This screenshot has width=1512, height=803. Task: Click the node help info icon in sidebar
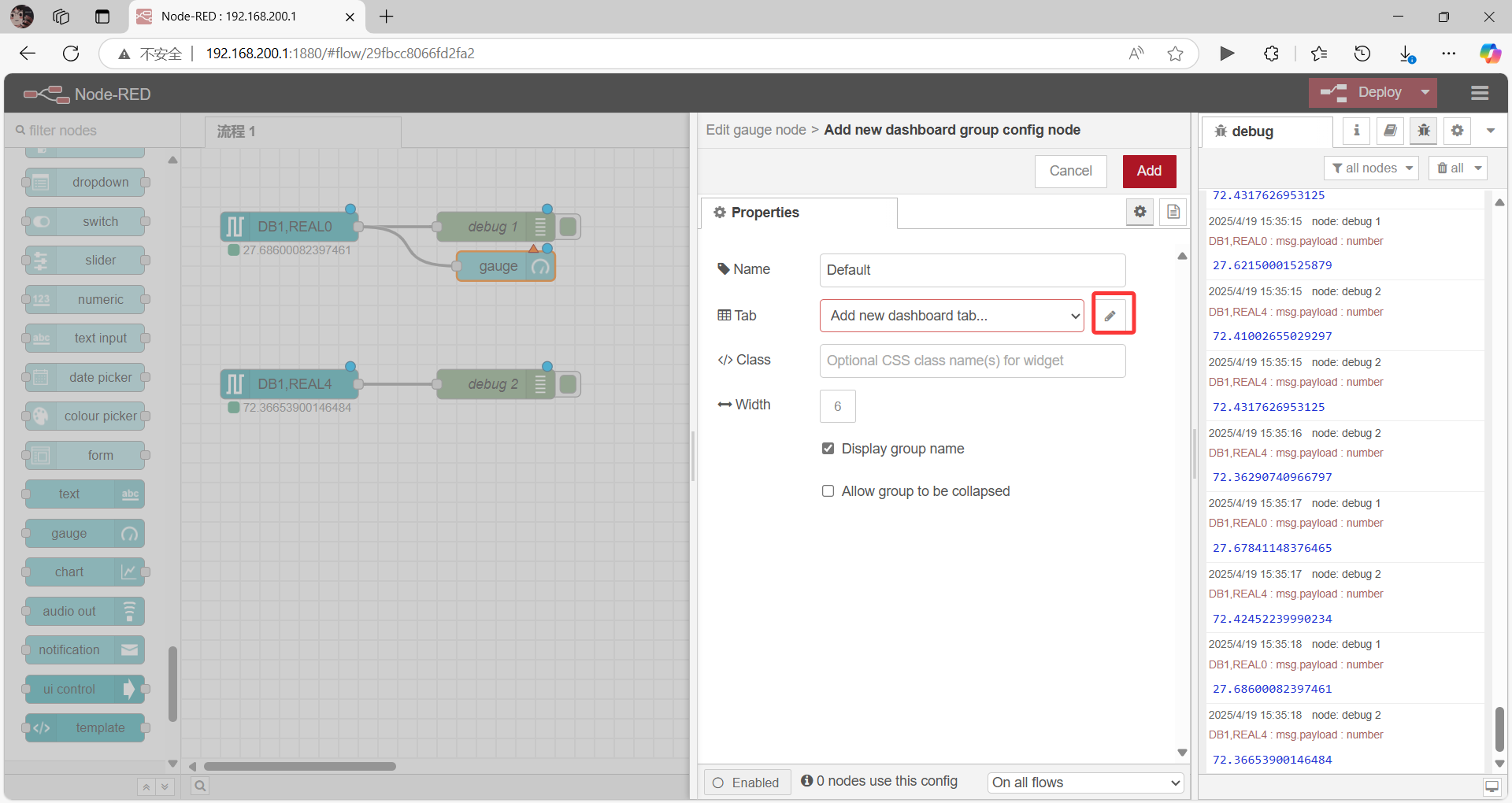coord(1355,131)
